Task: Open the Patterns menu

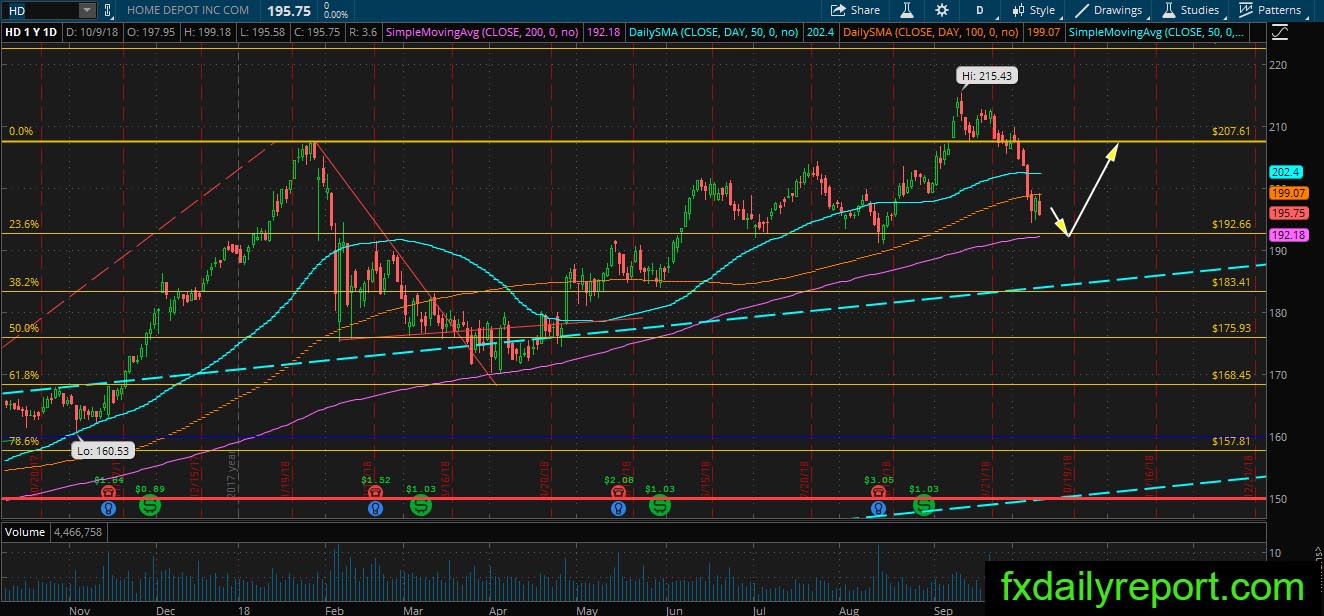Action: [x=1270, y=10]
